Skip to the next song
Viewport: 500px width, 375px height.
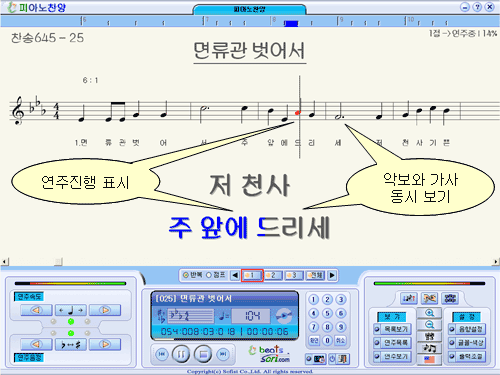click(x=223, y=354)
